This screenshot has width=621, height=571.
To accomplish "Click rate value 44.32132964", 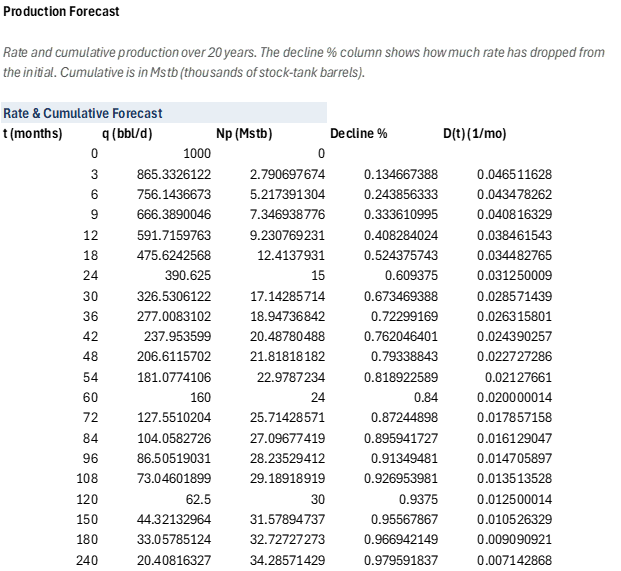I will pyautogui.click(x=174, y=520).
